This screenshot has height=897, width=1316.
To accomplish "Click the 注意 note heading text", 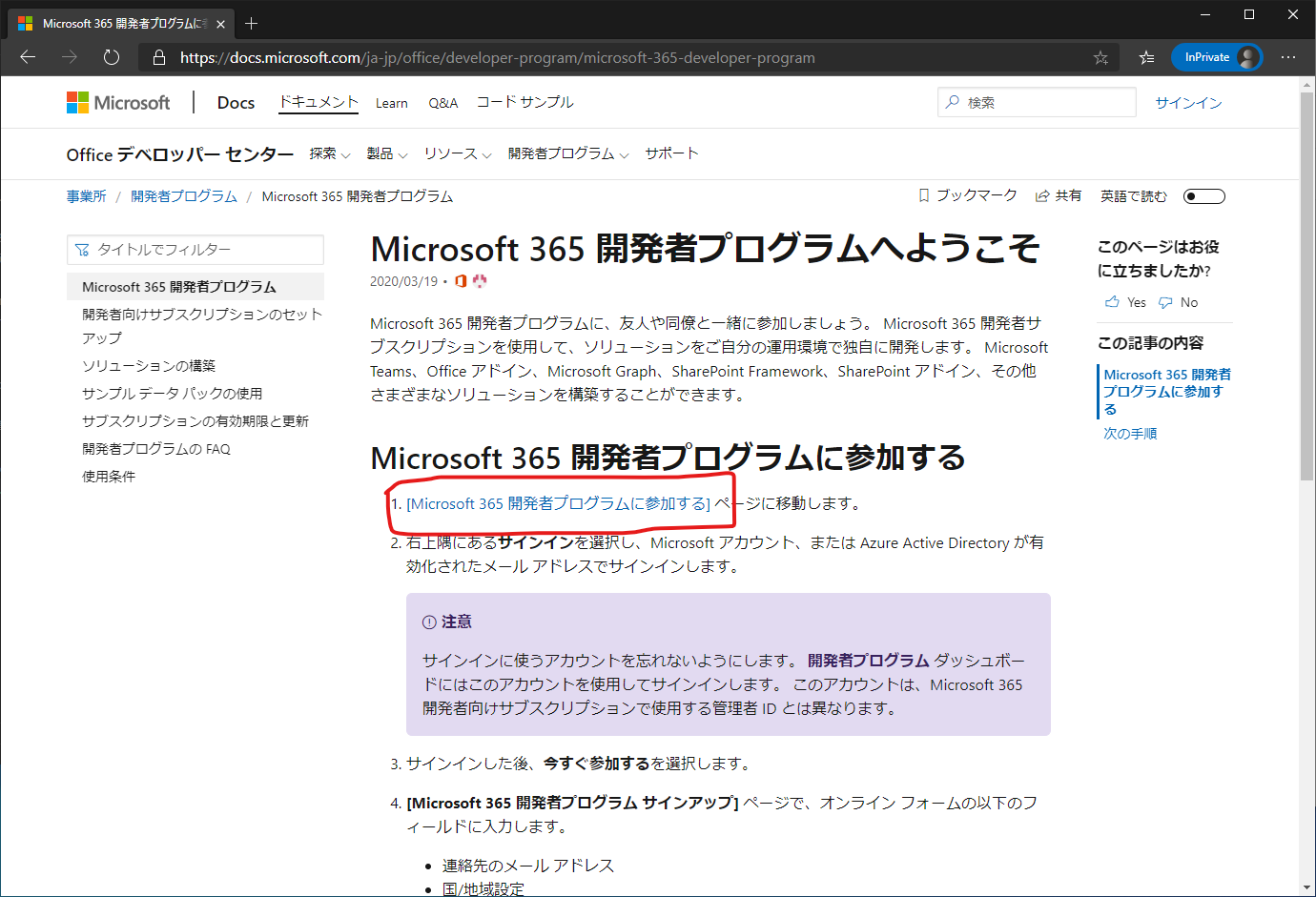I will click(456, 622).
